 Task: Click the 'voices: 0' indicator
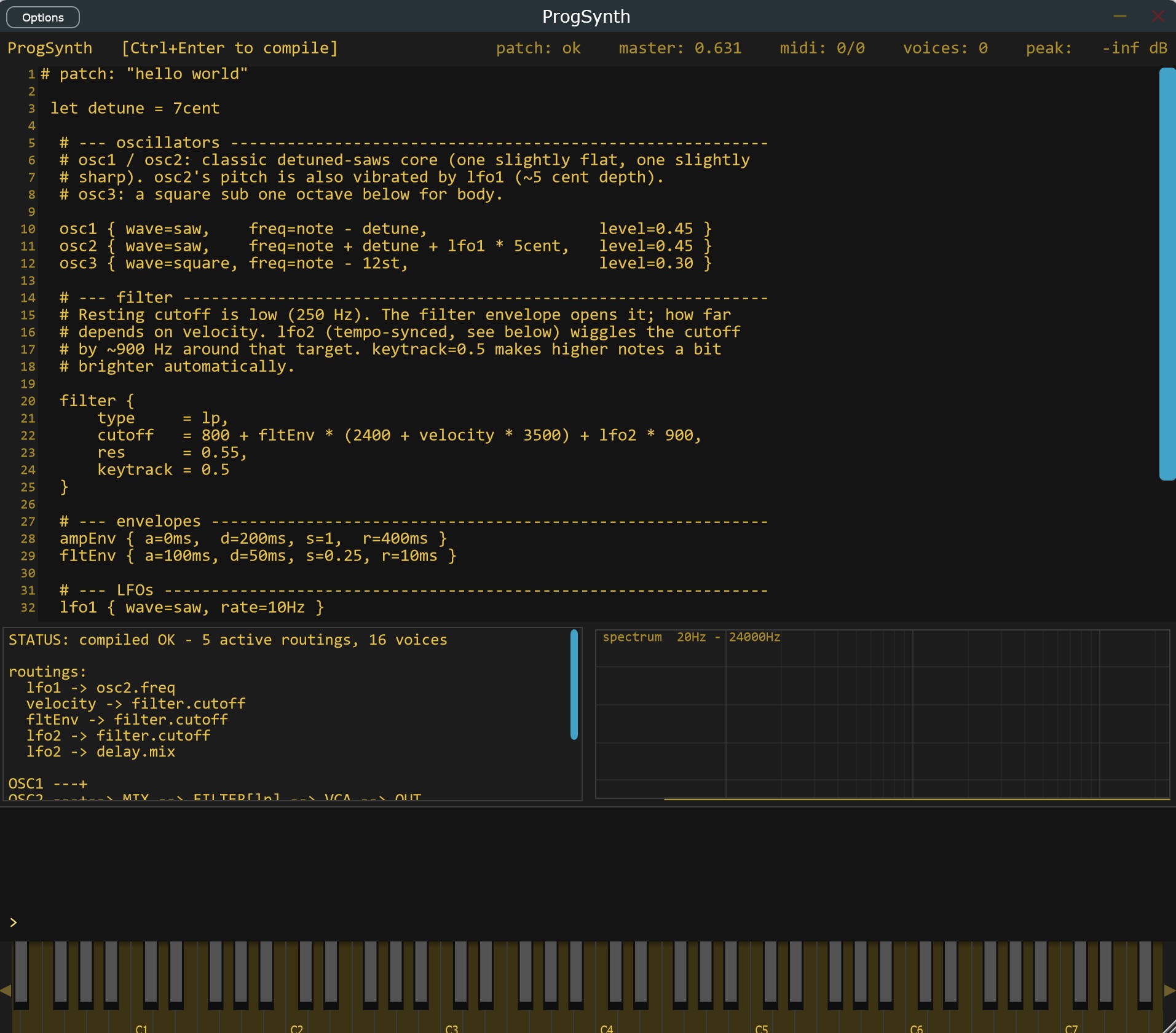tap(945, 48)
